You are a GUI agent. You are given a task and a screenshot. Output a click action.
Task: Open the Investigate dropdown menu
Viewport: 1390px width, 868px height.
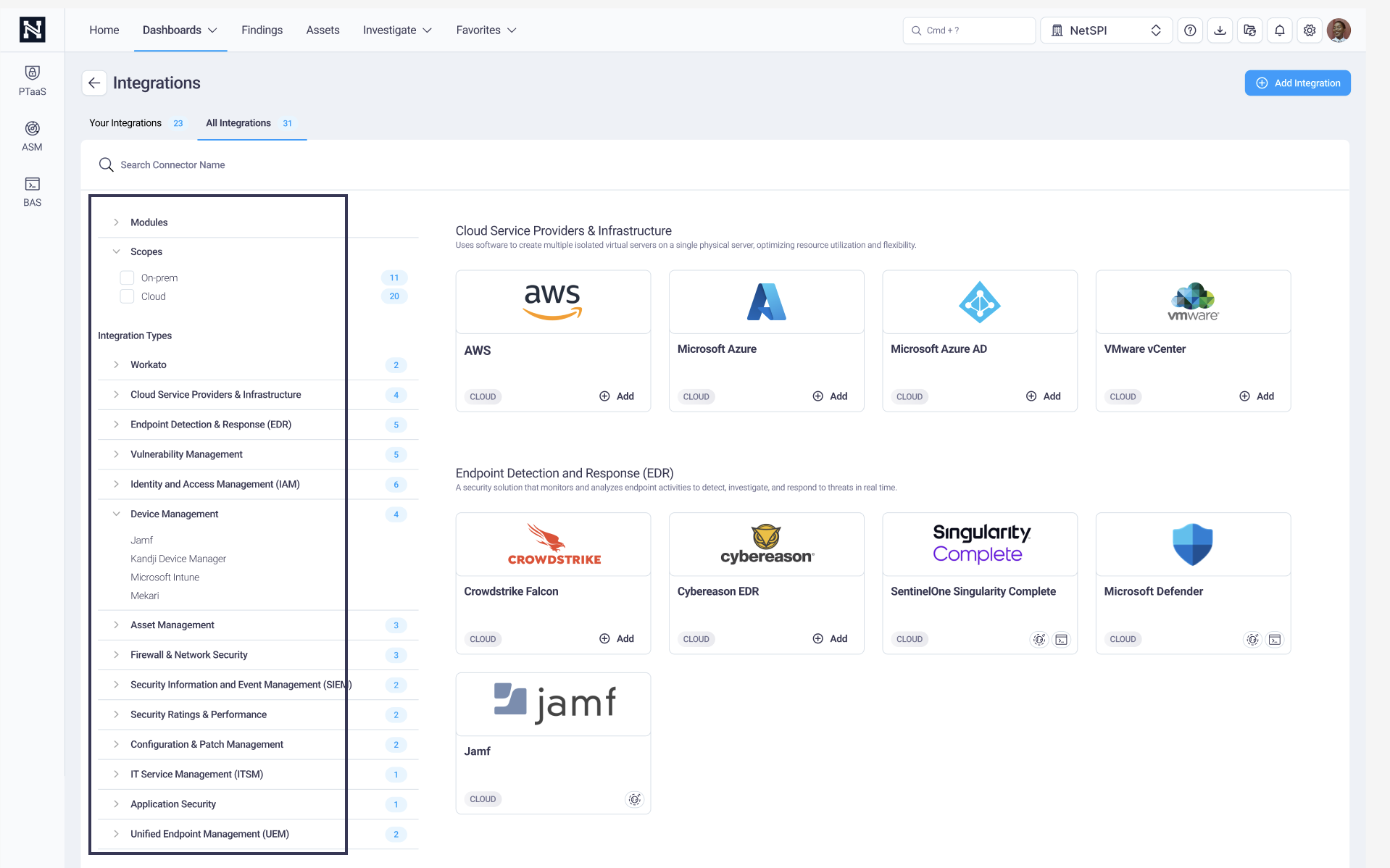397,30
